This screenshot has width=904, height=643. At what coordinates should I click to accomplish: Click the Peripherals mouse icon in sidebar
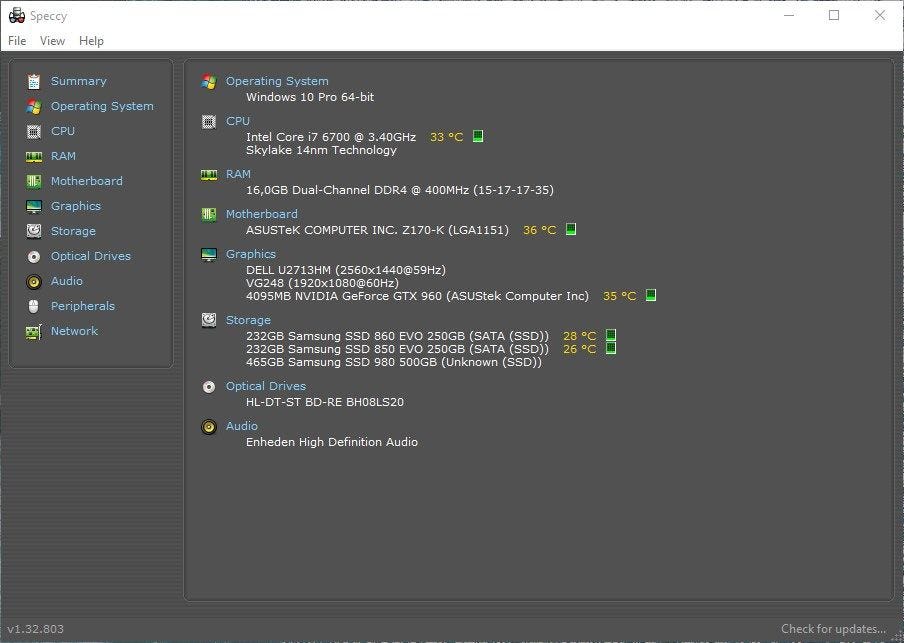(x=34, y=306)
